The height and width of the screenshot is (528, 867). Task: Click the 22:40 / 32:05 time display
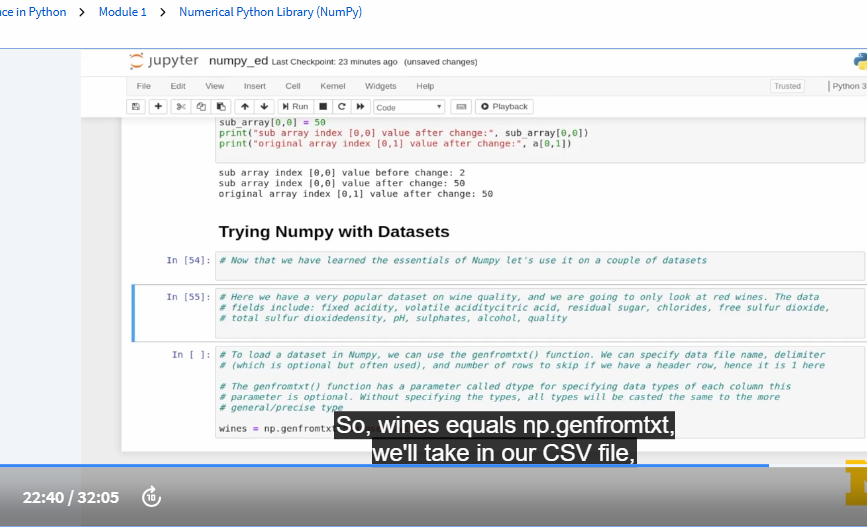71,498
